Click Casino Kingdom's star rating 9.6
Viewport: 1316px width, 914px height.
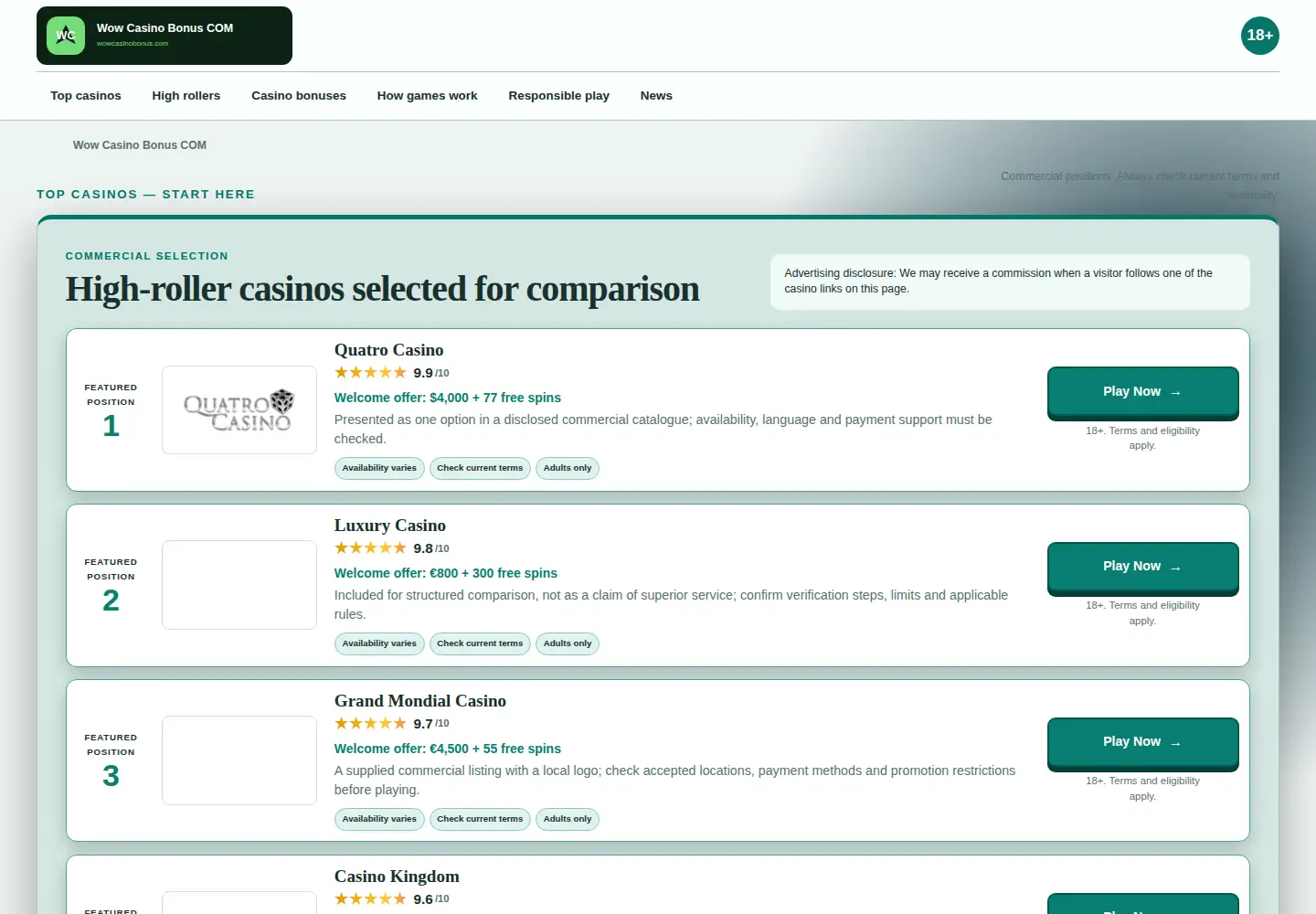point(392,899)
